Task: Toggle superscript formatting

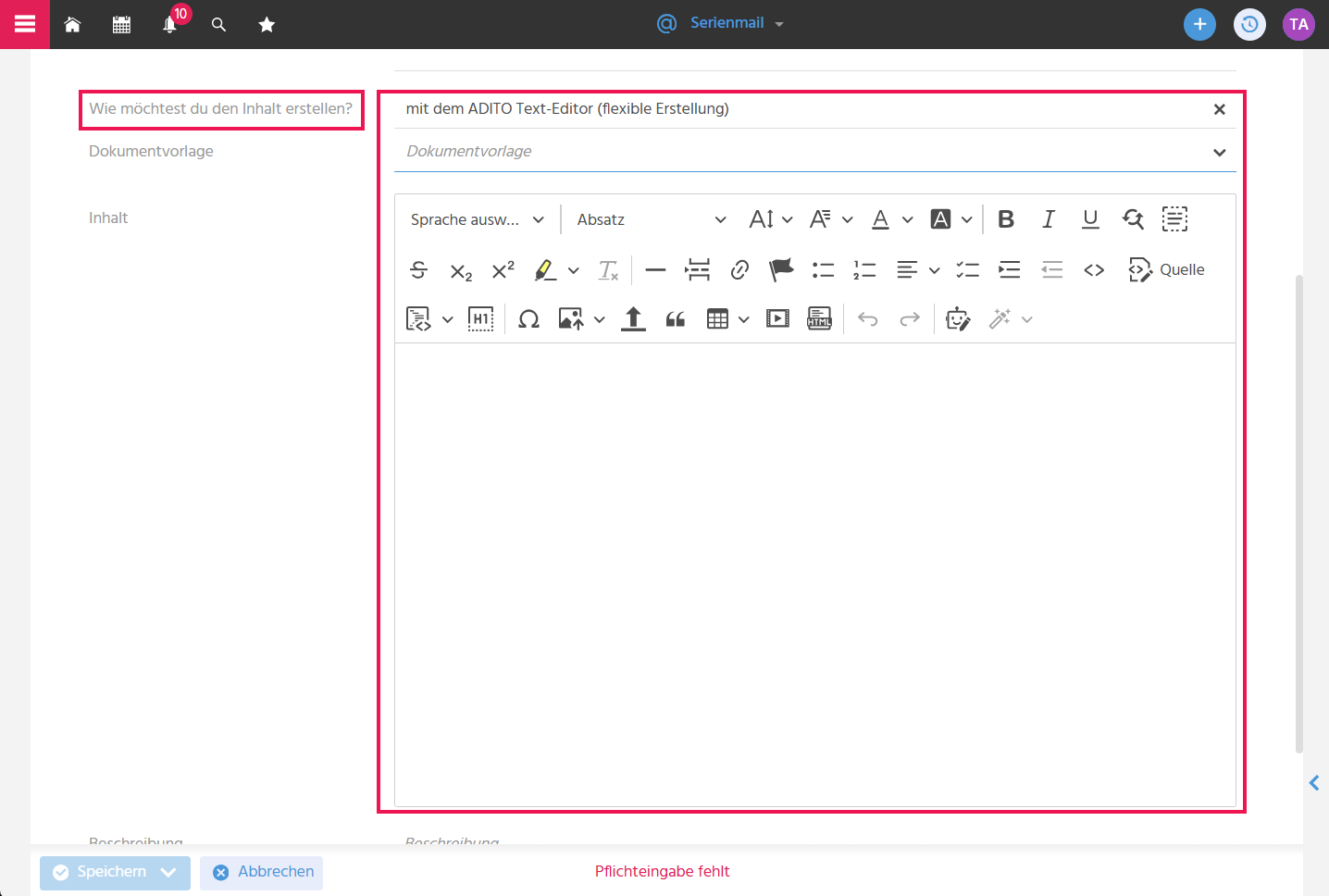Action: [x=503, y=269]
